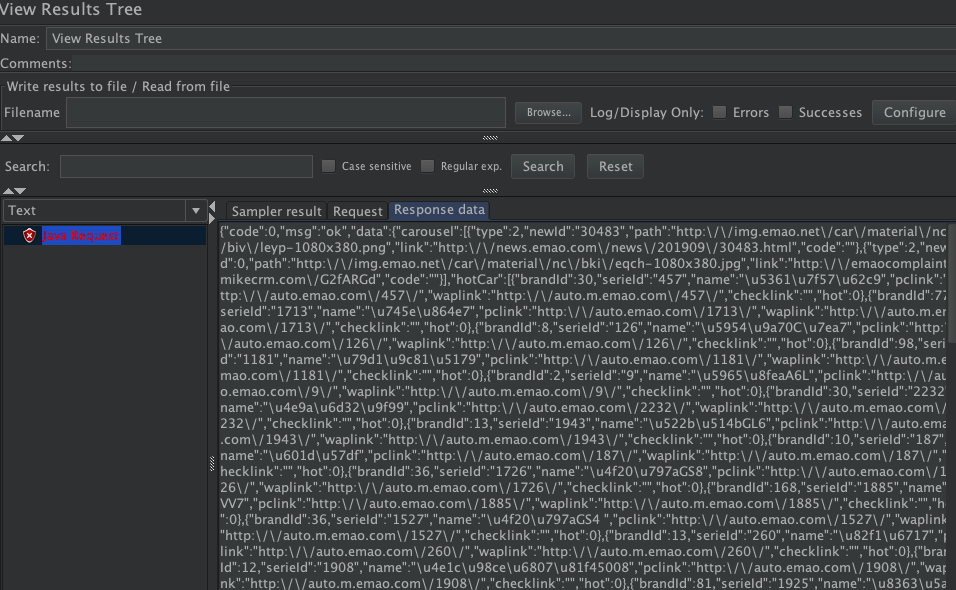Click the divider grip handle above the Search button
The image size is (956, 590).
[x=490, y=138]
